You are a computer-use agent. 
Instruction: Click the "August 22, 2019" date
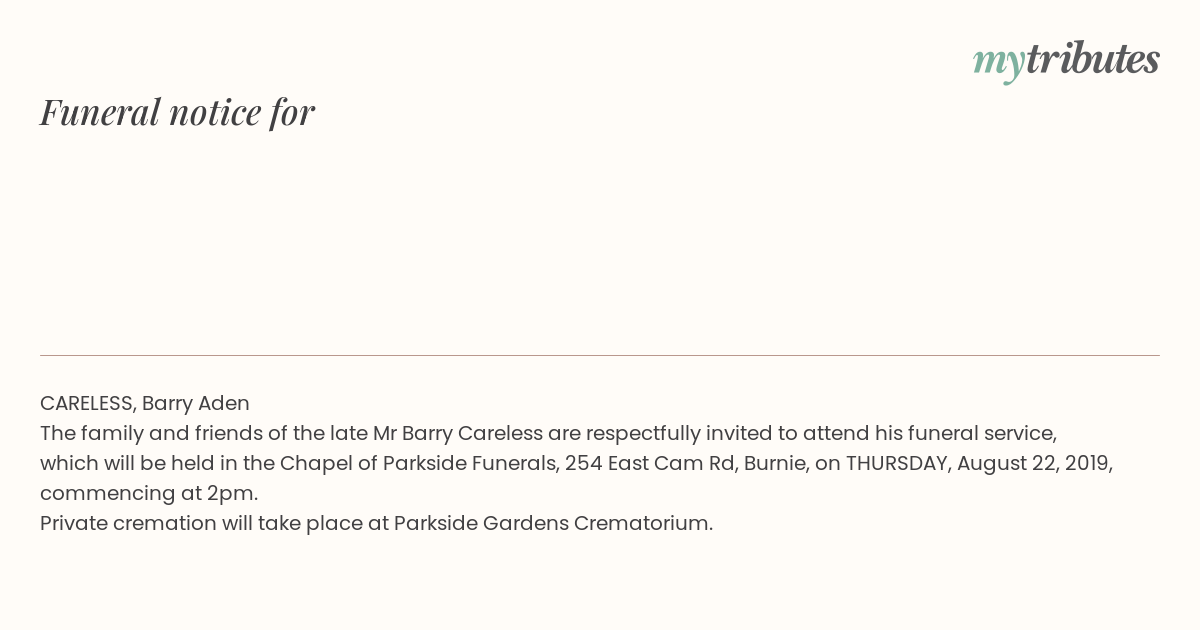point(1033,464)
